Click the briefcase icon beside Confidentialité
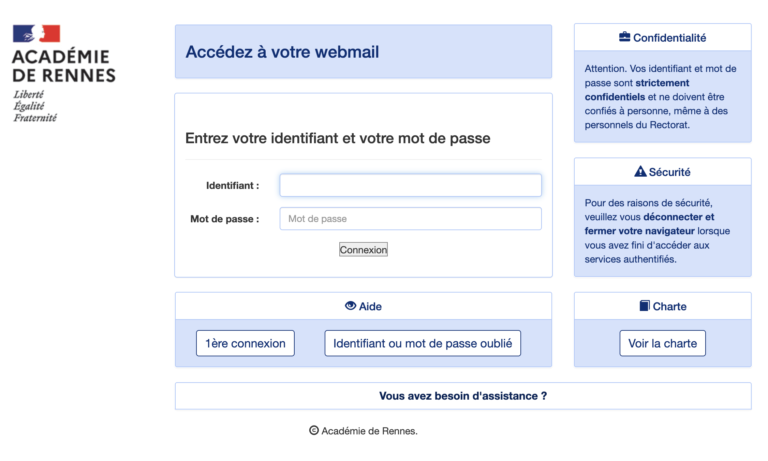This screenshot has width=768, height=461. click(625, 38)
